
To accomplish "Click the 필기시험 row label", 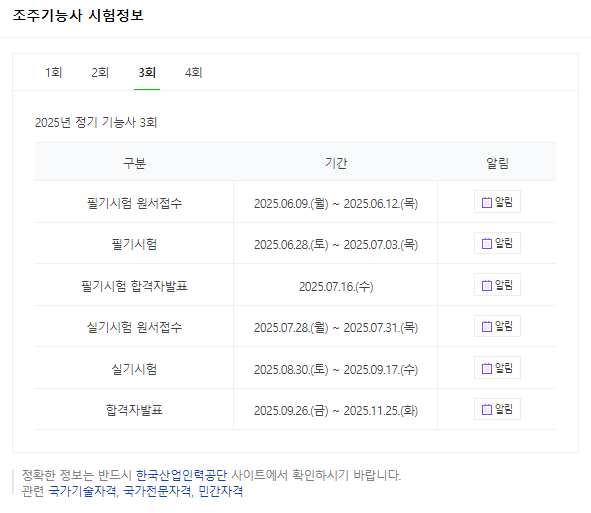I will pos(134,244).
